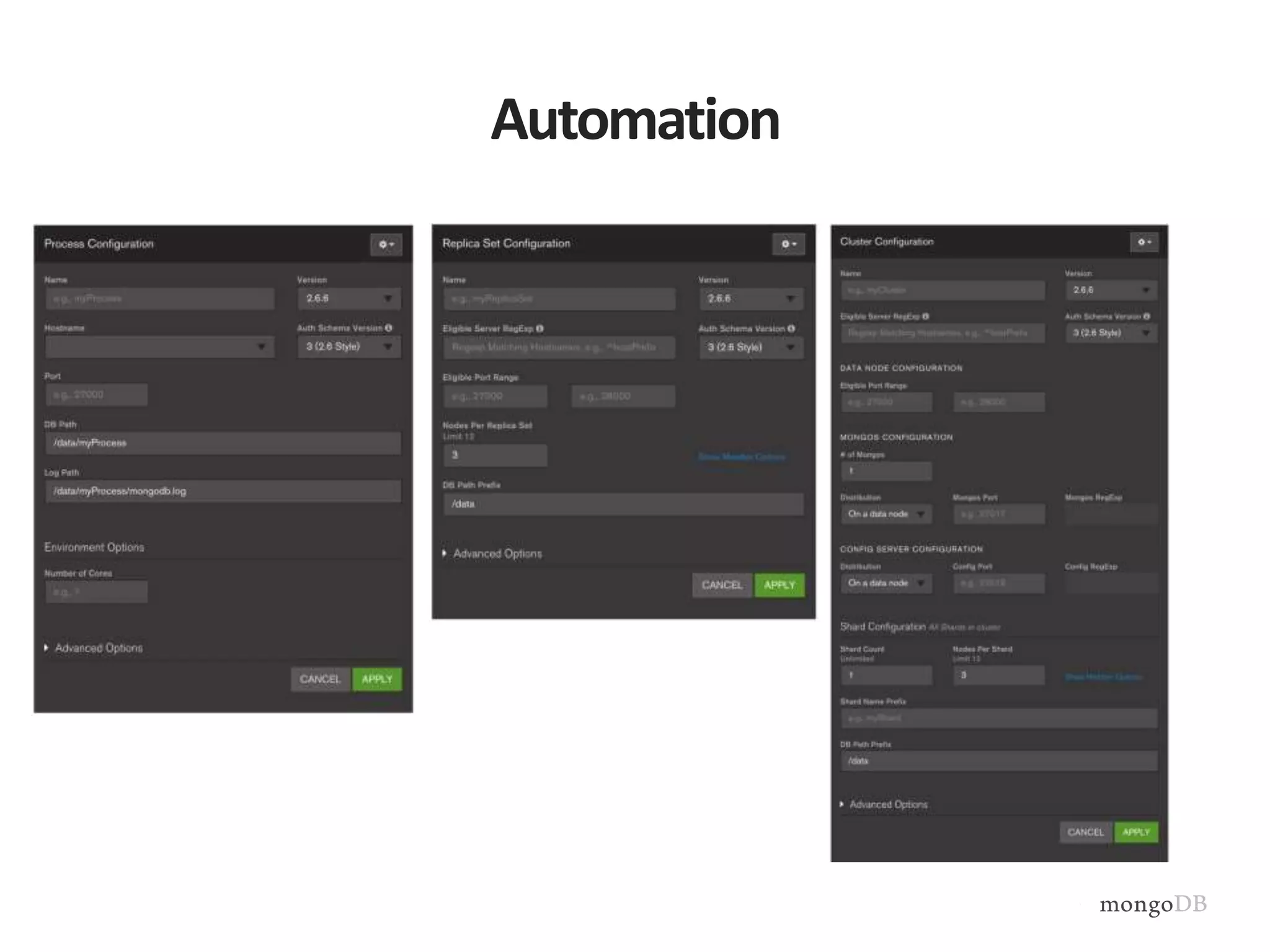Click Eligible Server RegExp field in Replica Set panel

[x=559, y=347]
